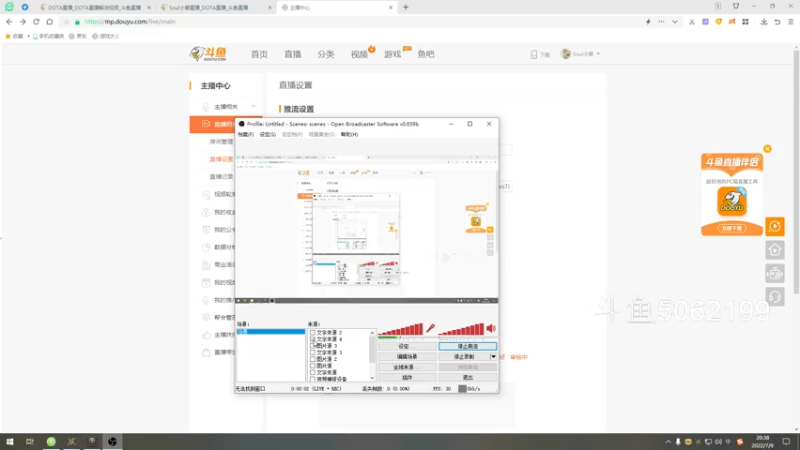
Task: Go forward in the browser
Action: point(22,22)
